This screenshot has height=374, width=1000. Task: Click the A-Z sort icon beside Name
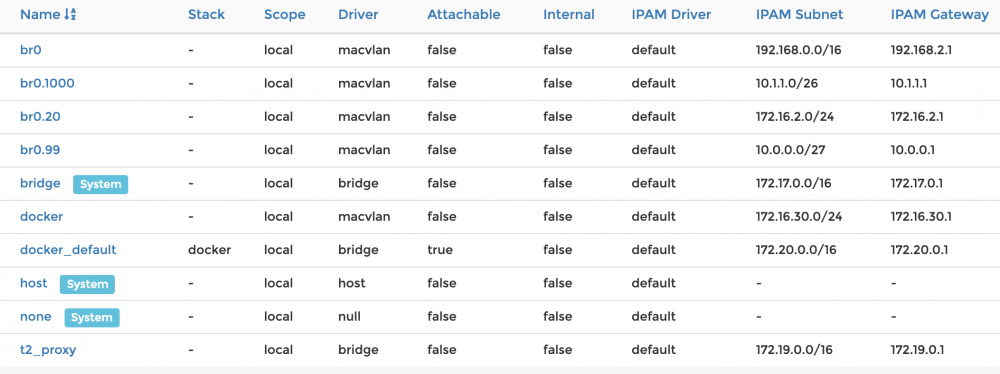click(70, 15)
